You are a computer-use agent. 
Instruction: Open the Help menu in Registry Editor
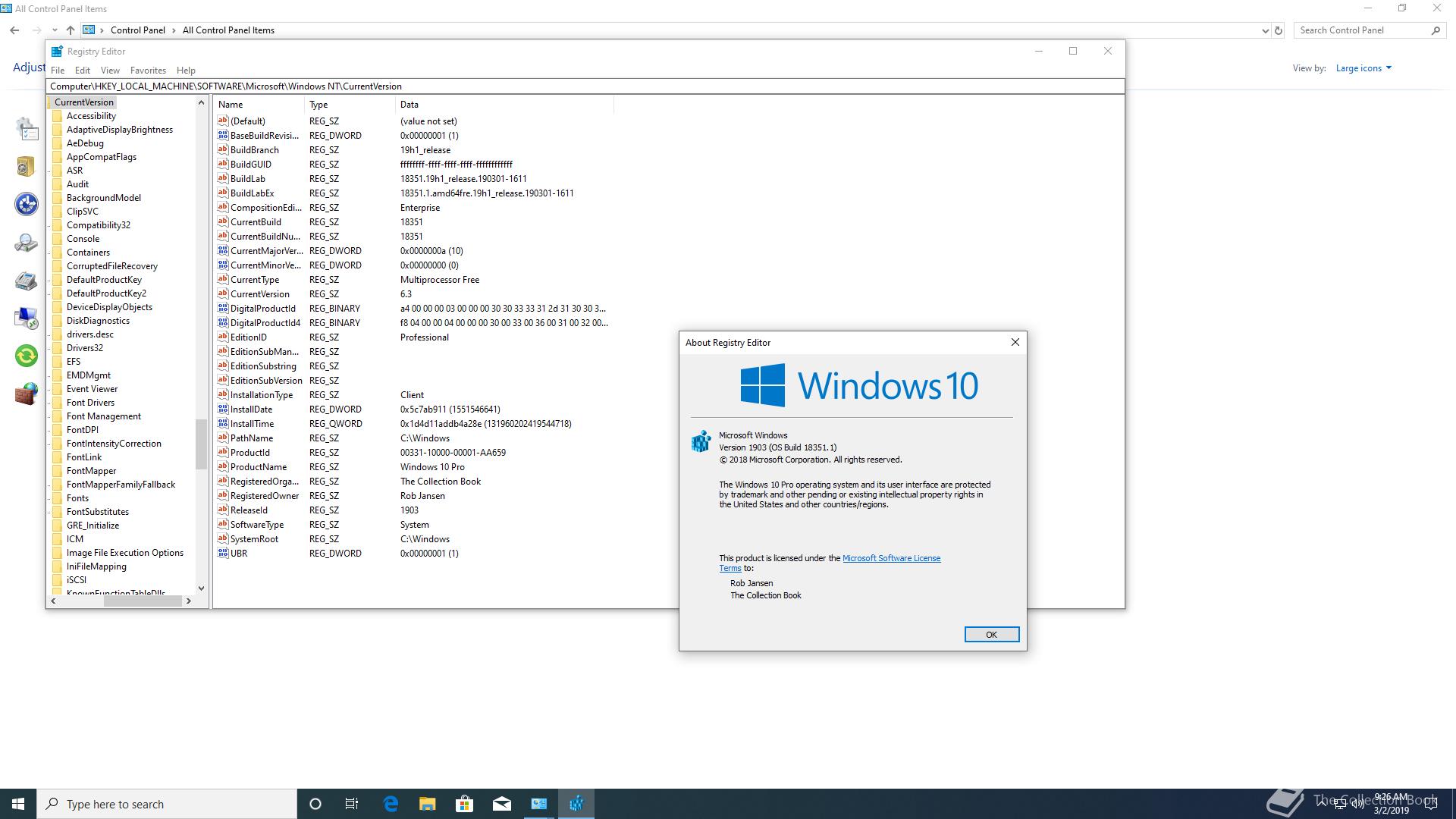tap(186, 70)
